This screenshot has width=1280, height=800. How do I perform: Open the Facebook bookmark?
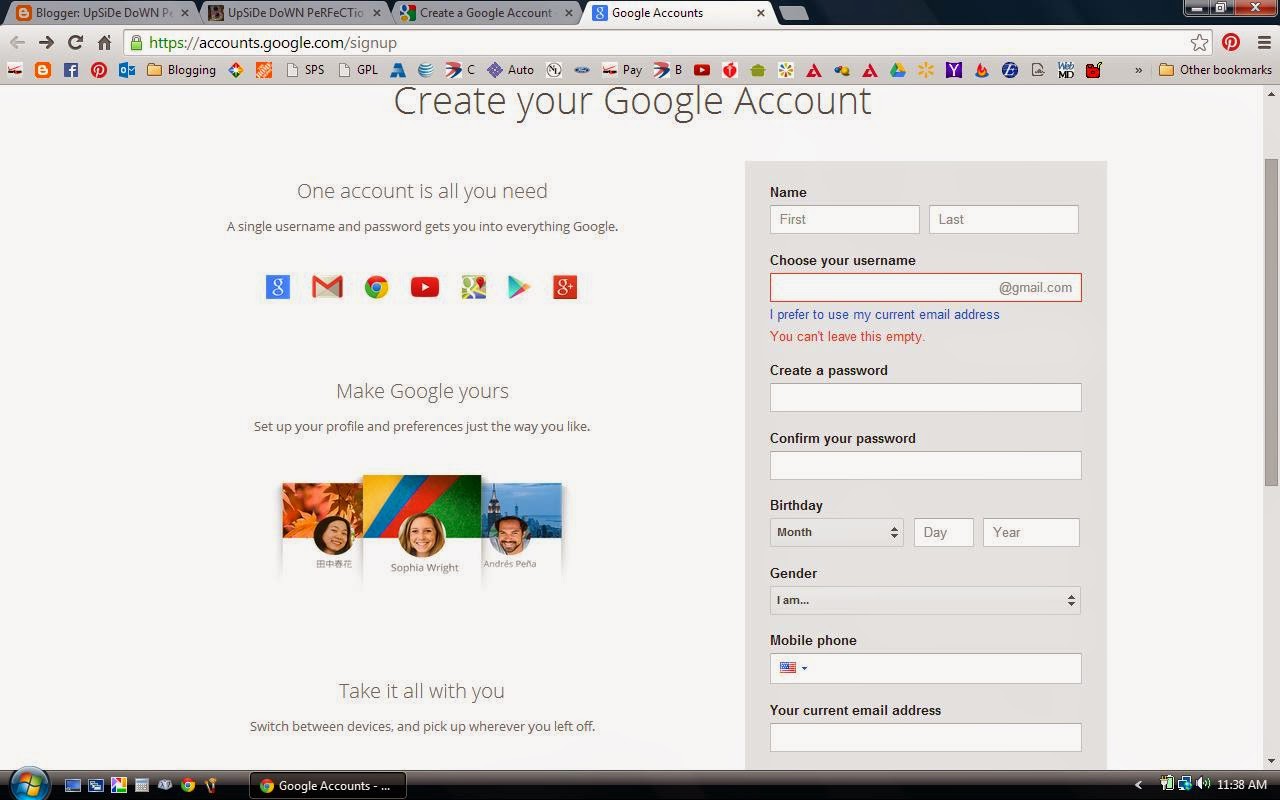tap(70, 70)
